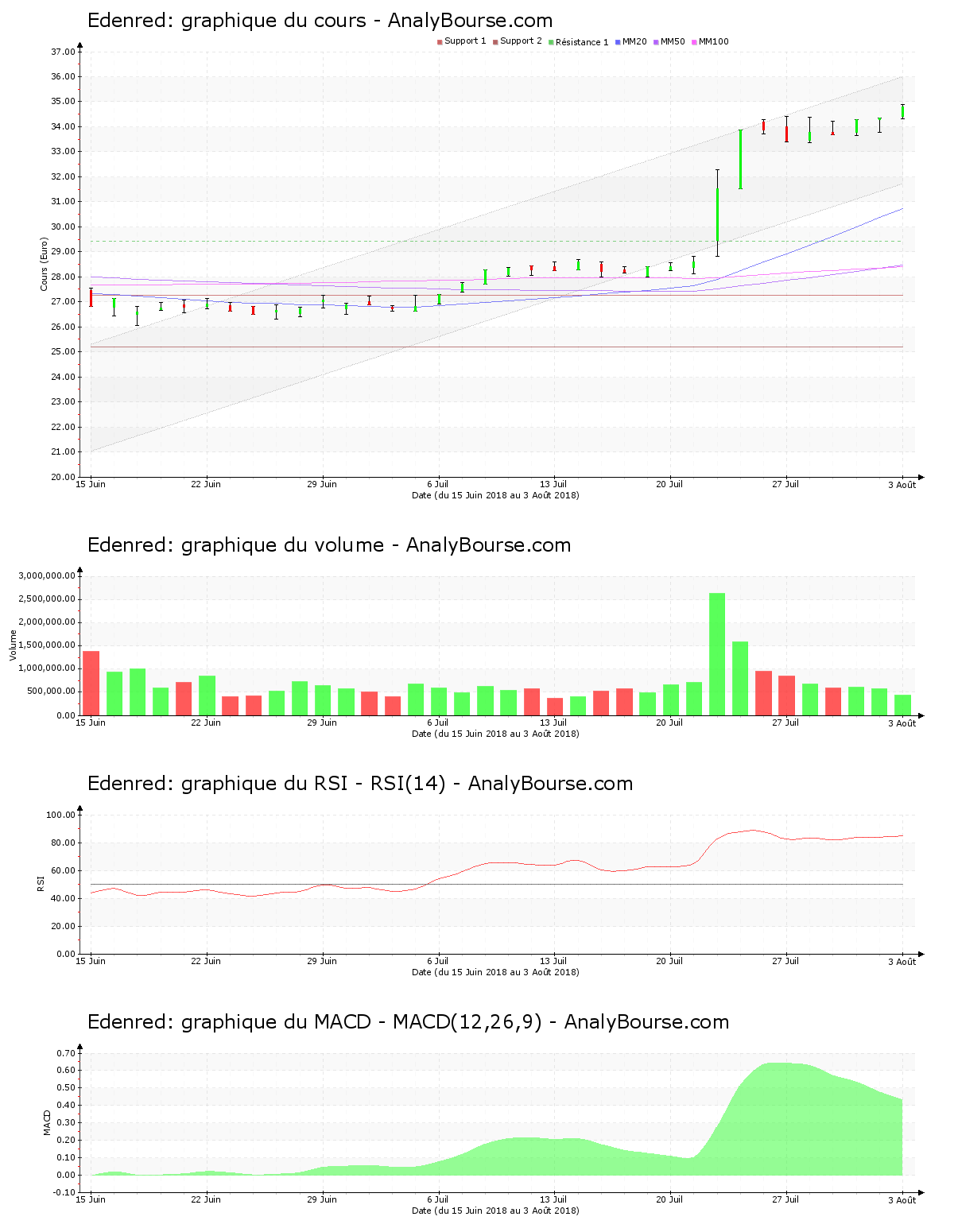Click the 37.00 value on price axis
Image resolution: width=954 pixels, height=1232 pixels.
coord(63,52)
